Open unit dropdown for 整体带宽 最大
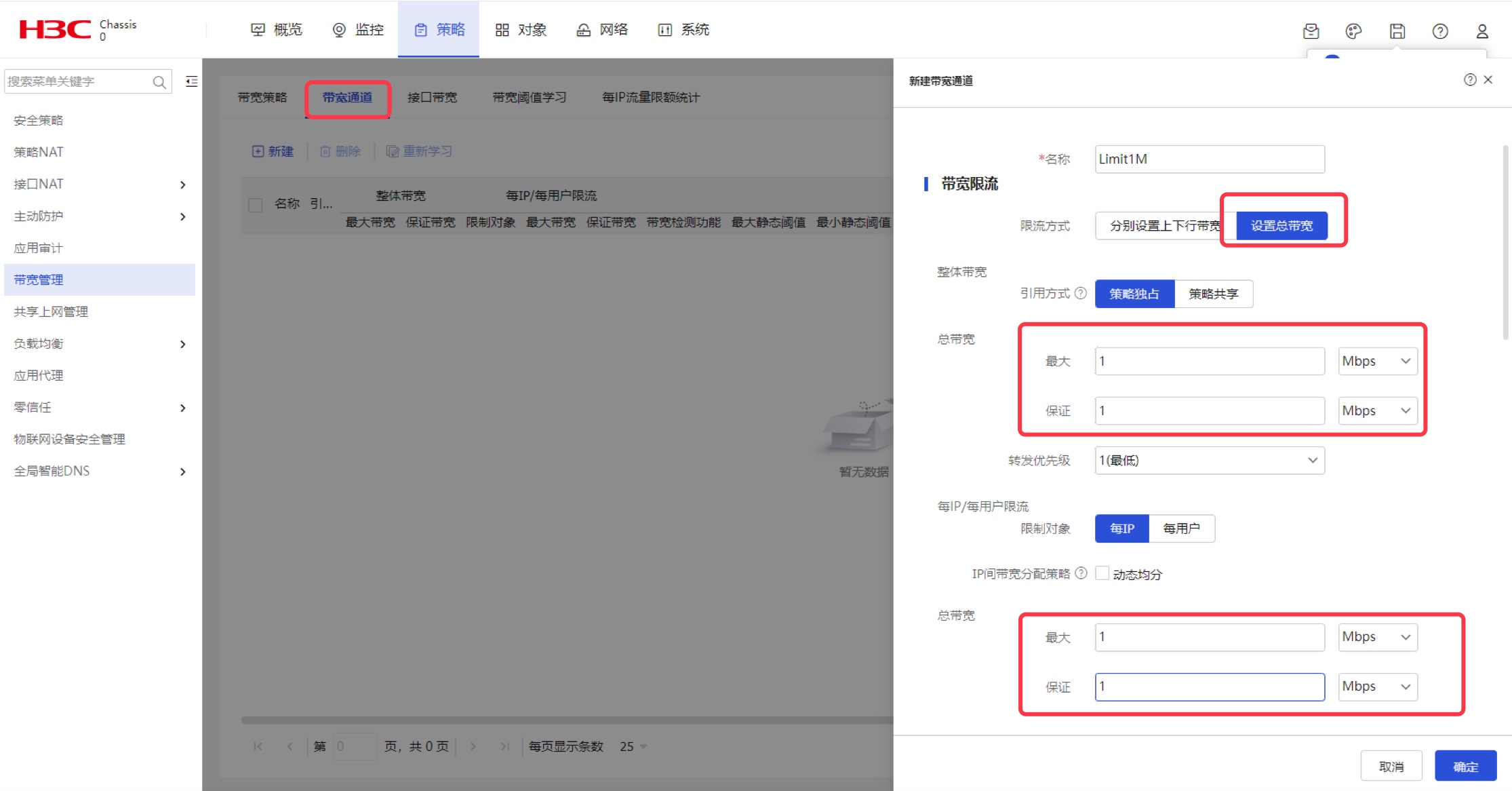 [x=1378, y=361]
